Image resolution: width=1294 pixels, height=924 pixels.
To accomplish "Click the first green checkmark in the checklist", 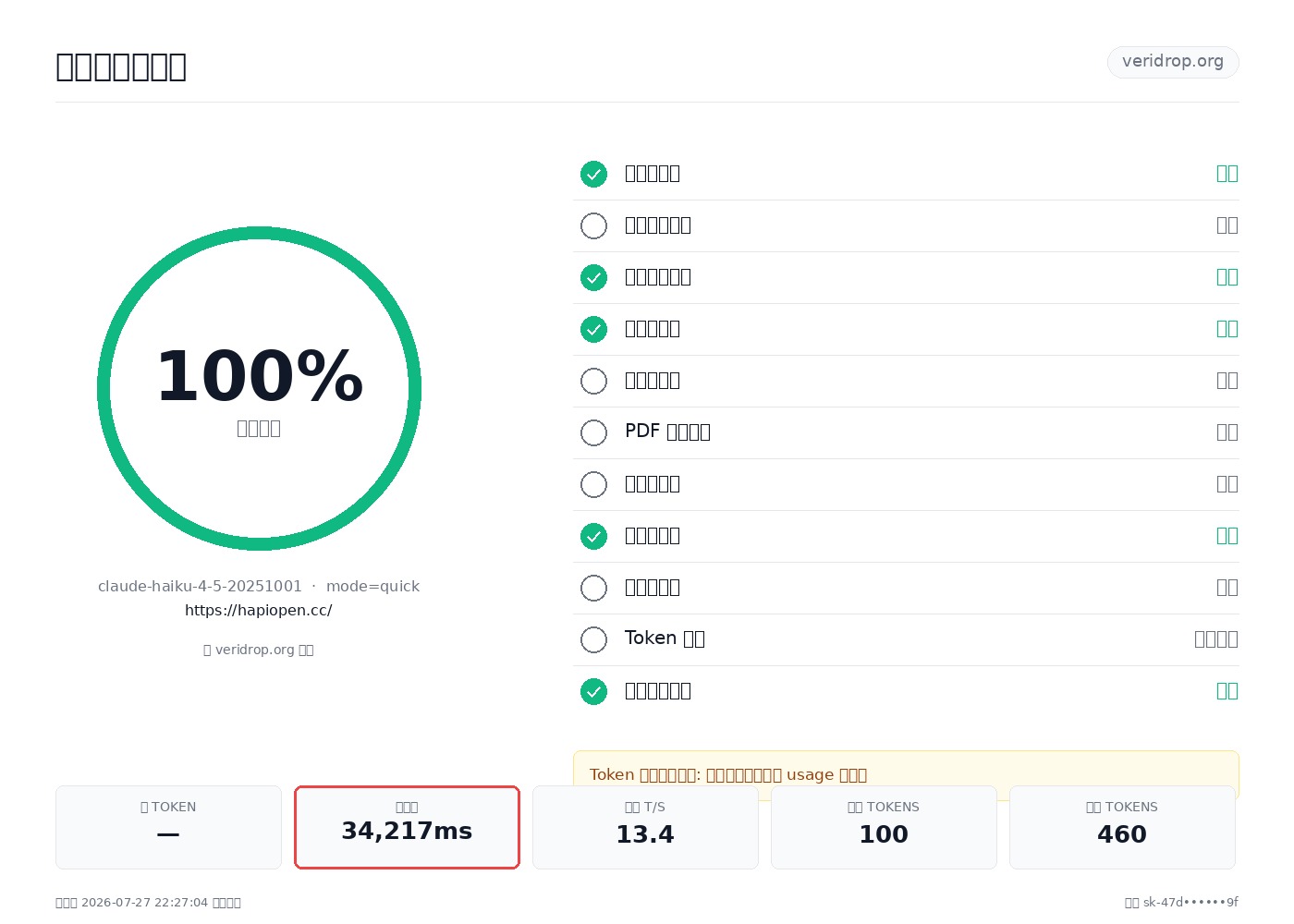I will pyautogui.click(x=593, y=174).
